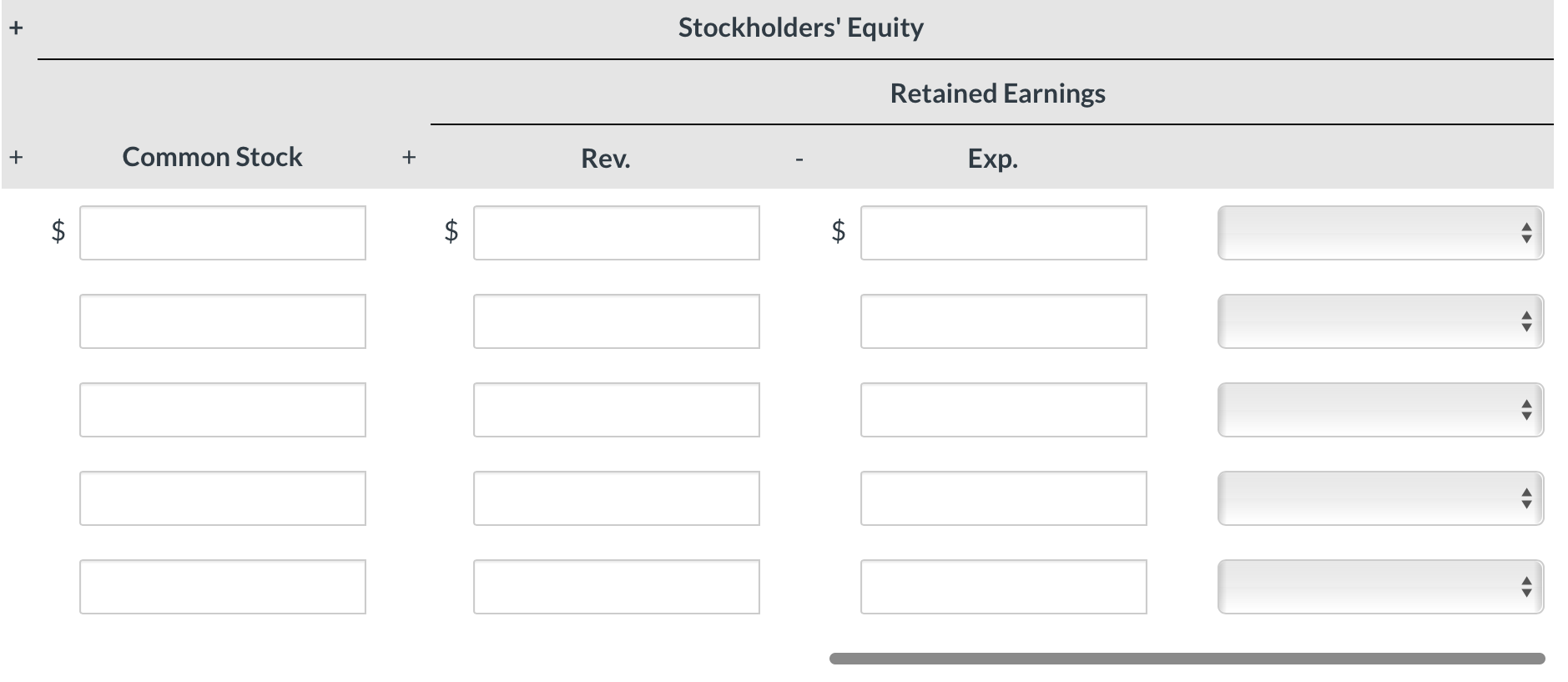The width and height of the screenshot is (1568, 682).
Task: Click the Stockholders' Equity header label
Action: 800,27
